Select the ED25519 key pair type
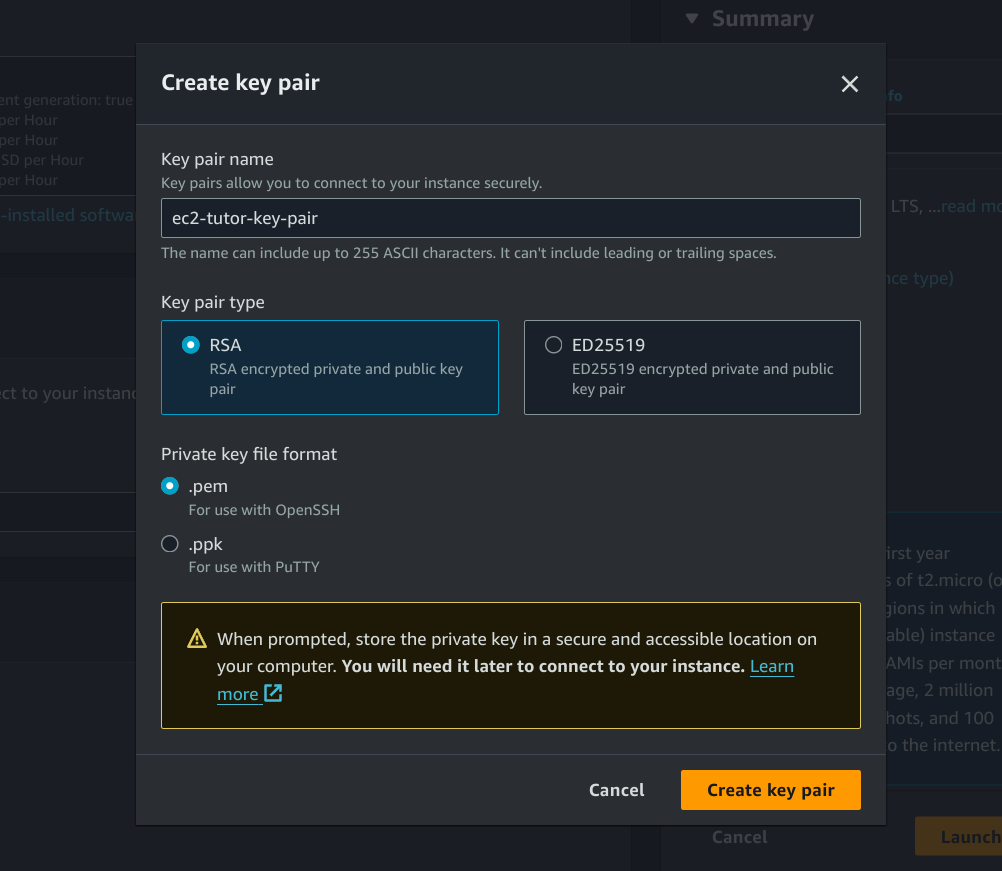This screenshot has height=871, width=1002. point(553,345)
